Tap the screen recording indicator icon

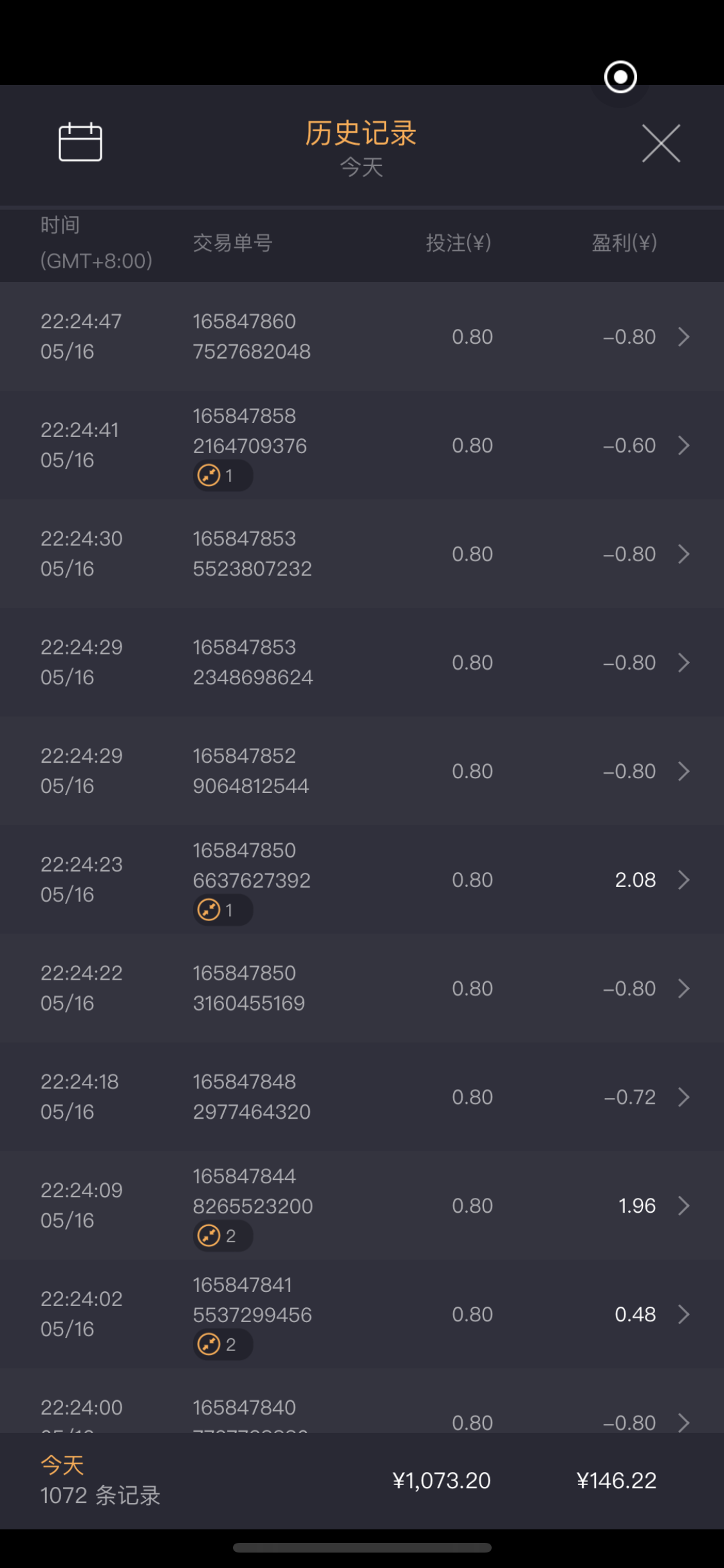(620, 77)
